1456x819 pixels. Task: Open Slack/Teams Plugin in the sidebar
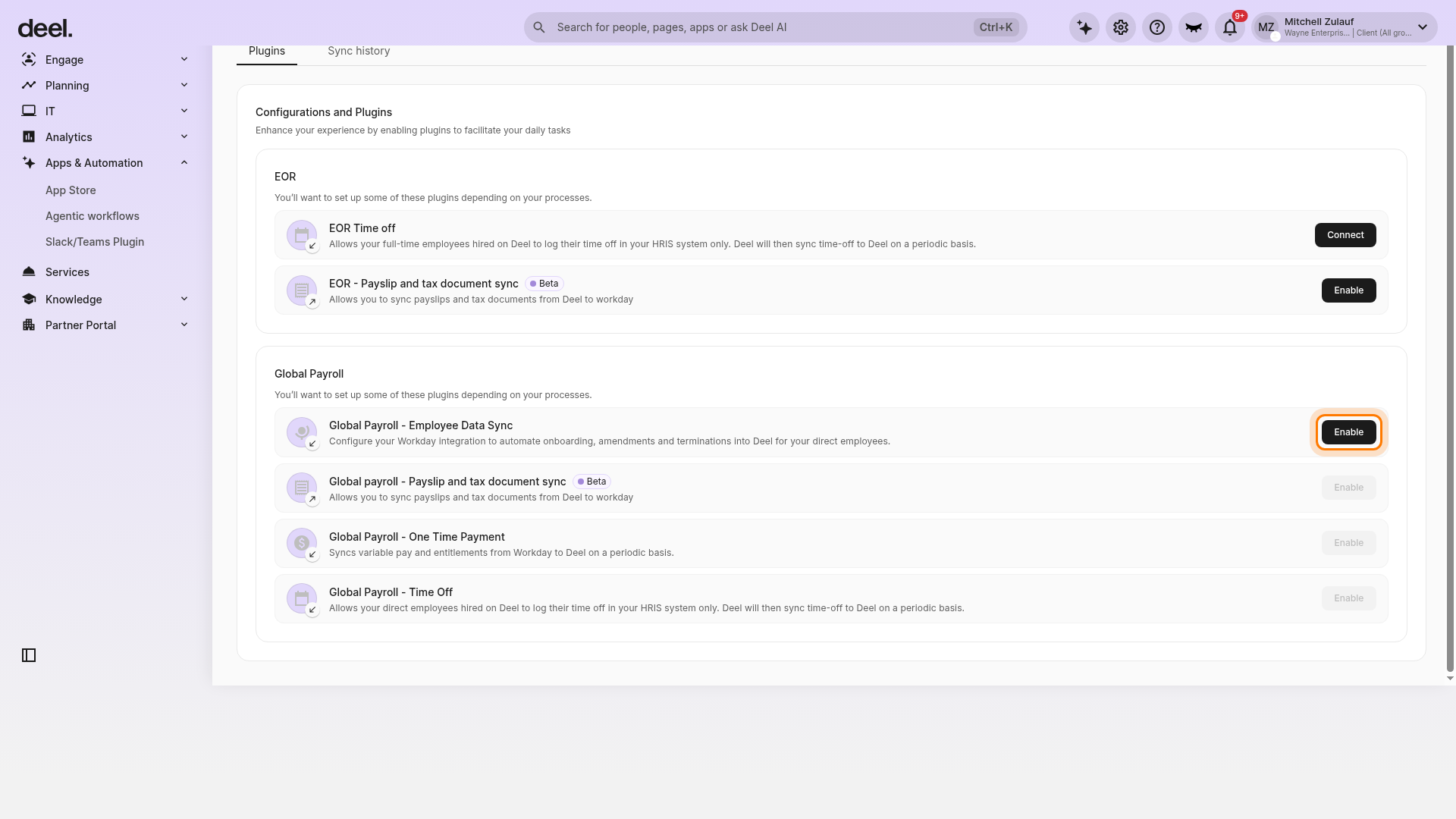[95, 242]
